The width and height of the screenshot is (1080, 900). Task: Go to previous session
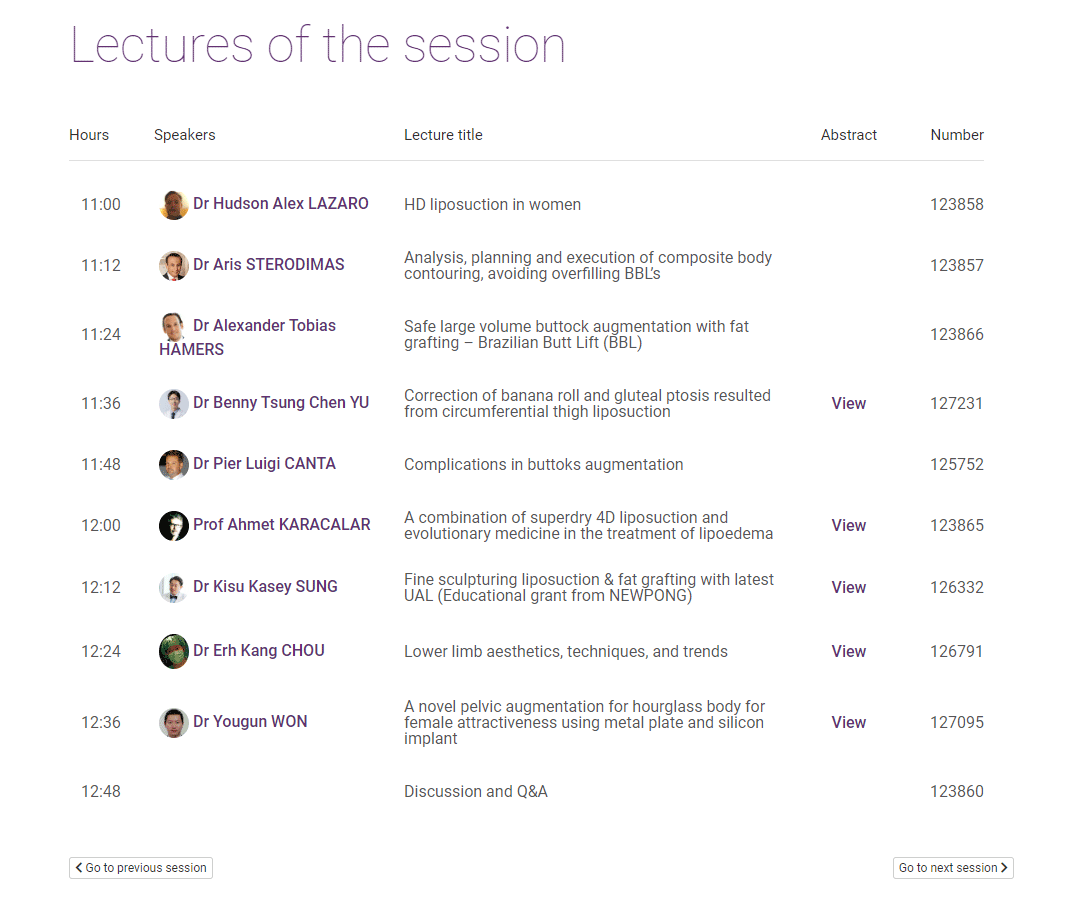click(141, 868)
